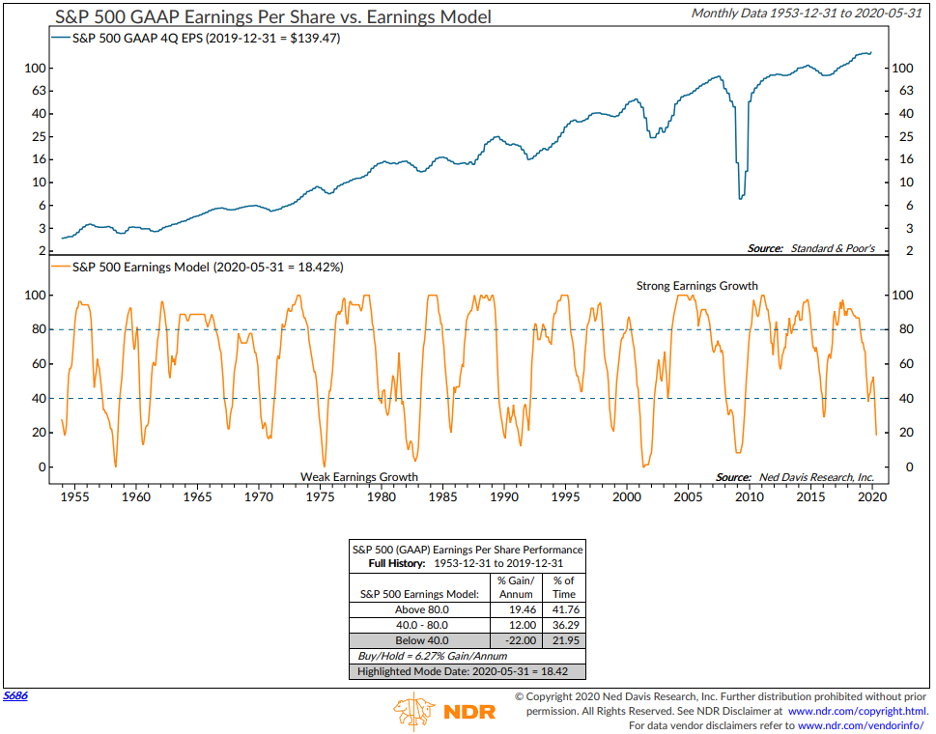Click the S&P 500 GAAP 4Q EPS legend label

point(206,38)
